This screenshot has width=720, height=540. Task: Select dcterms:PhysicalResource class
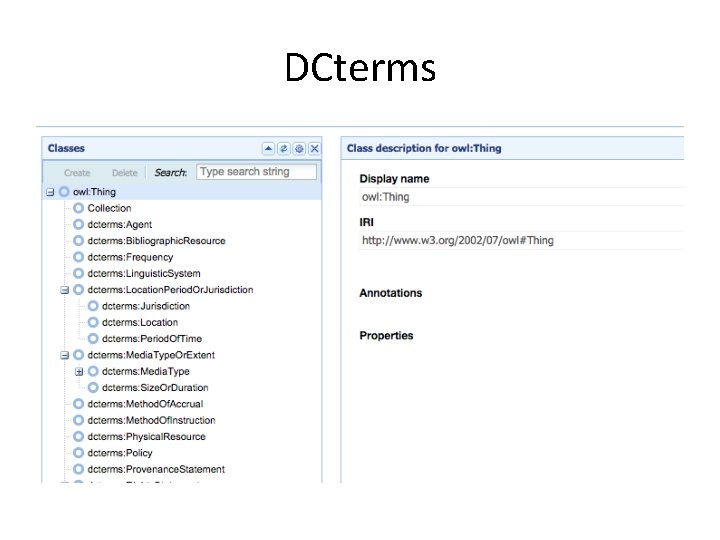pyautogui.click(x=146, y=436)
